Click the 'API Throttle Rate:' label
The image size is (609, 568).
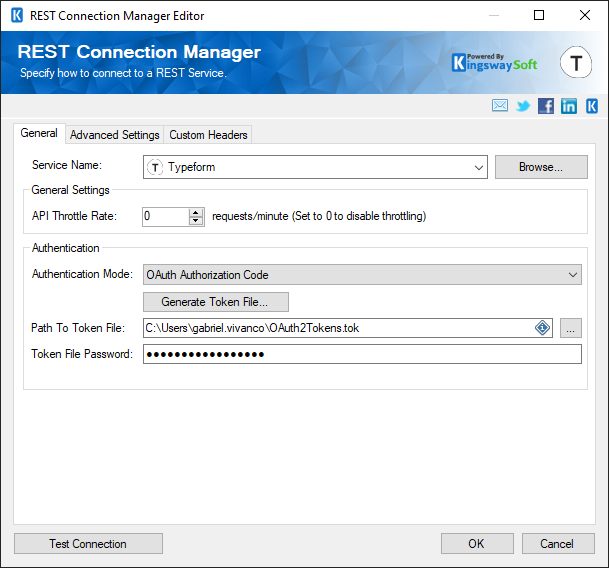tap(74, 216)
